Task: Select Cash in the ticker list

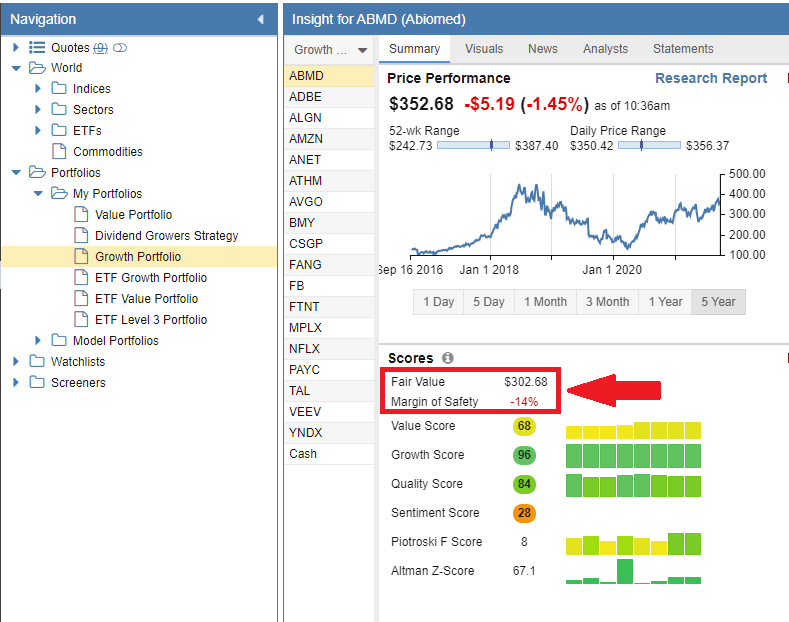Action: point(330,454)
